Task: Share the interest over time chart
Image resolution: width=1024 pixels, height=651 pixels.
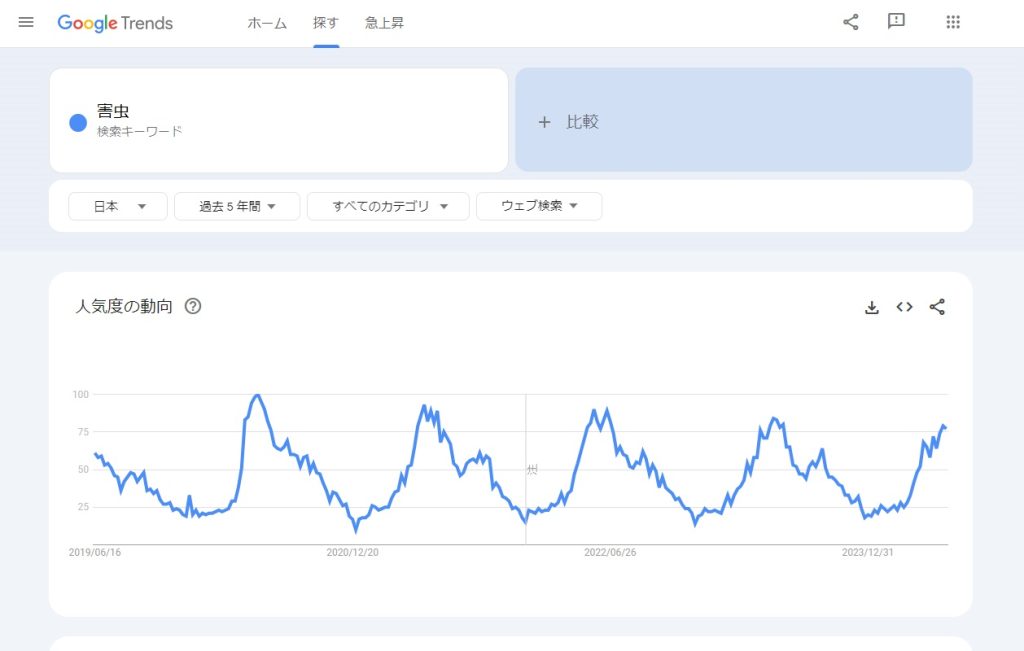Action: click(937, 307)
